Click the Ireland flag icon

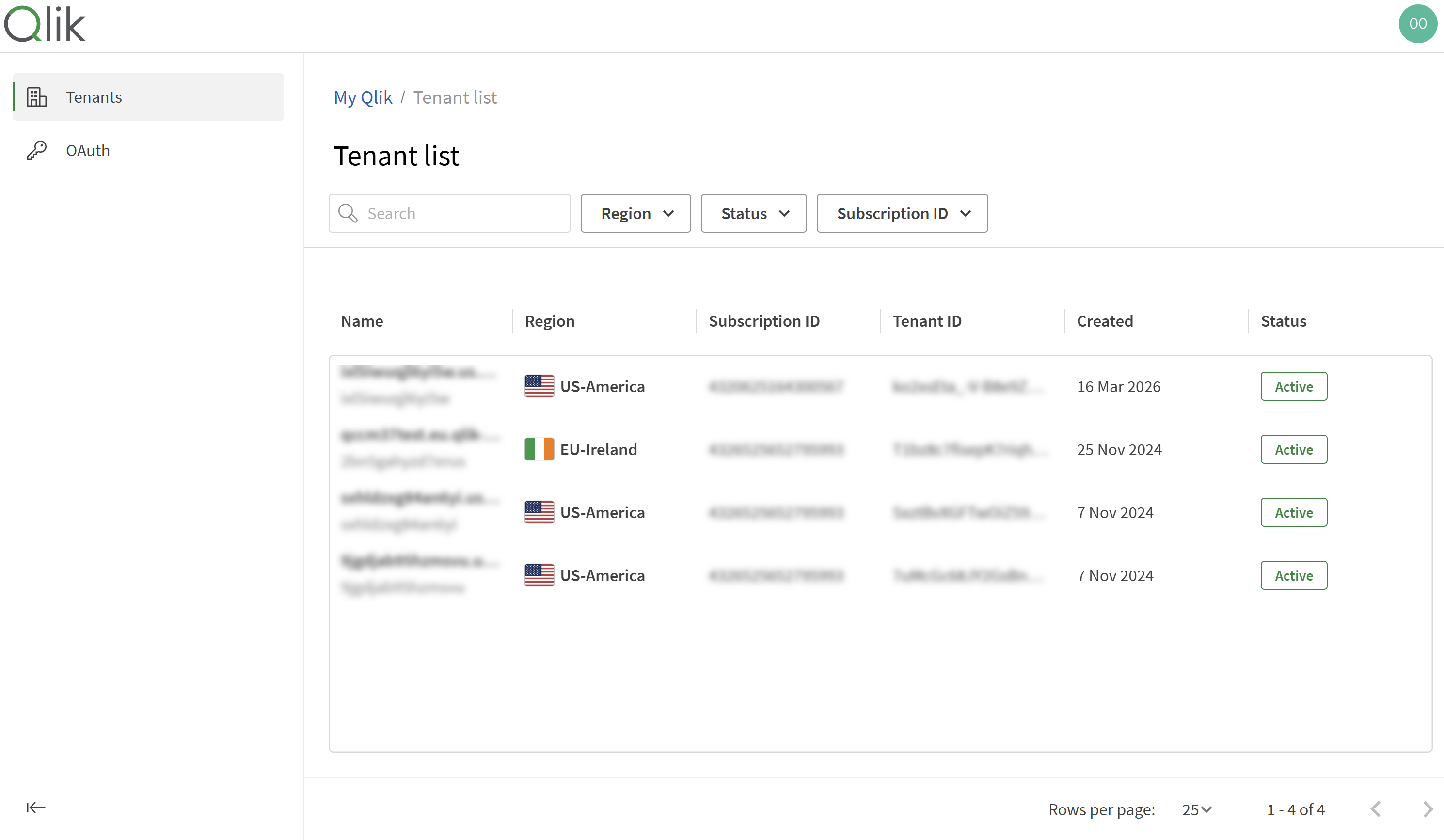[x=539, y=449]
